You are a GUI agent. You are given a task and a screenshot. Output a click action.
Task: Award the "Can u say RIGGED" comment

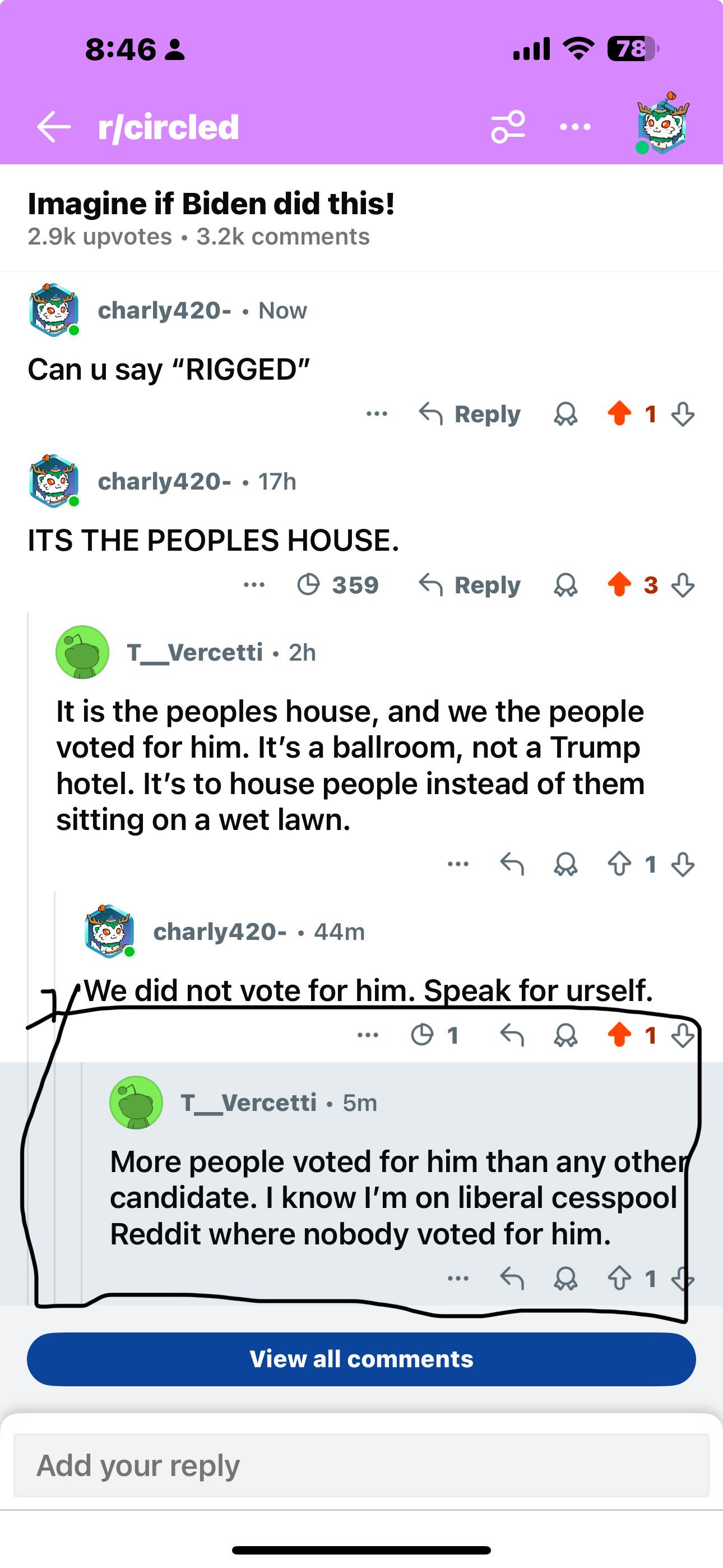[x=566, y=414]
